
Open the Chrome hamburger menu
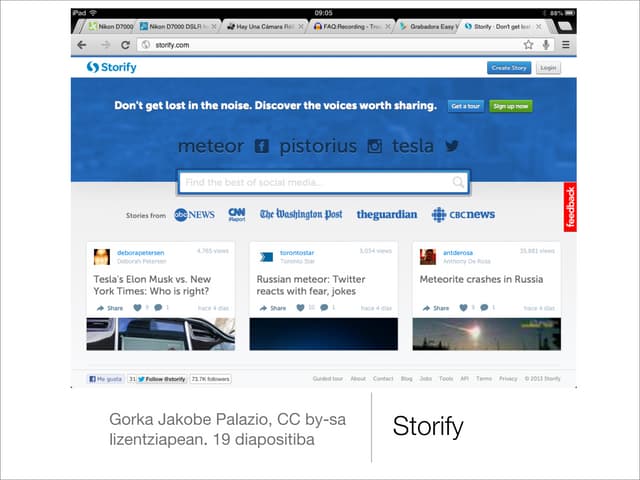pos(566,44)
